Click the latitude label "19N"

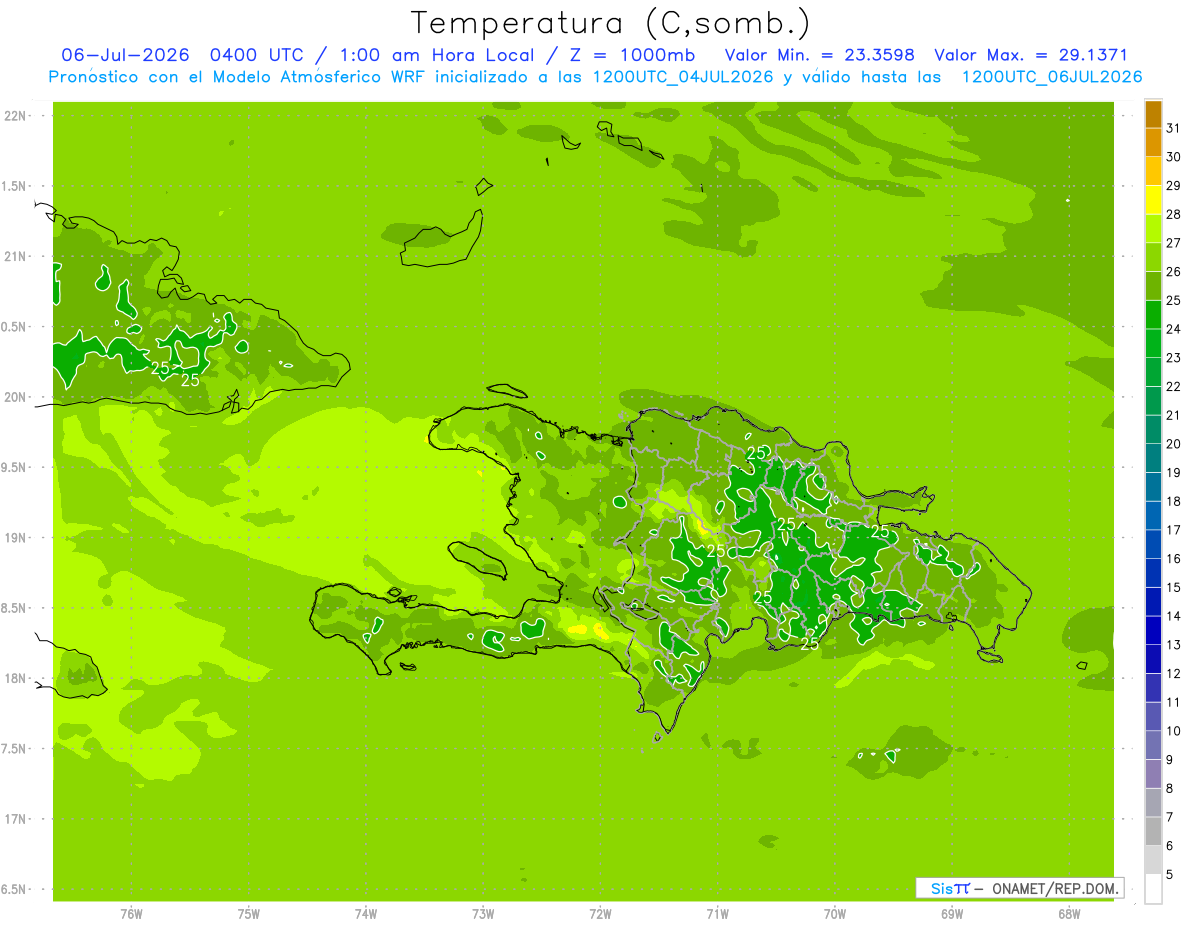(x=15, y=538)
